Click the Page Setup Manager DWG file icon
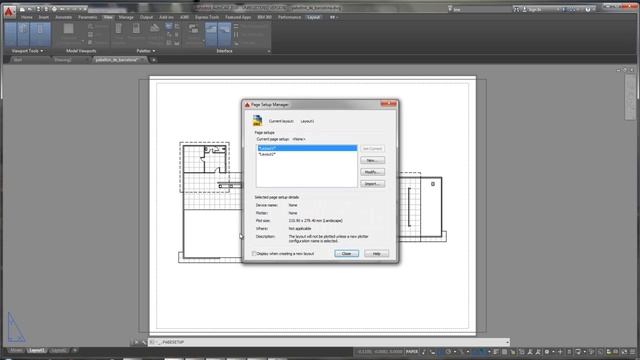This screenshot has width=640, height=360. point(258,120)
